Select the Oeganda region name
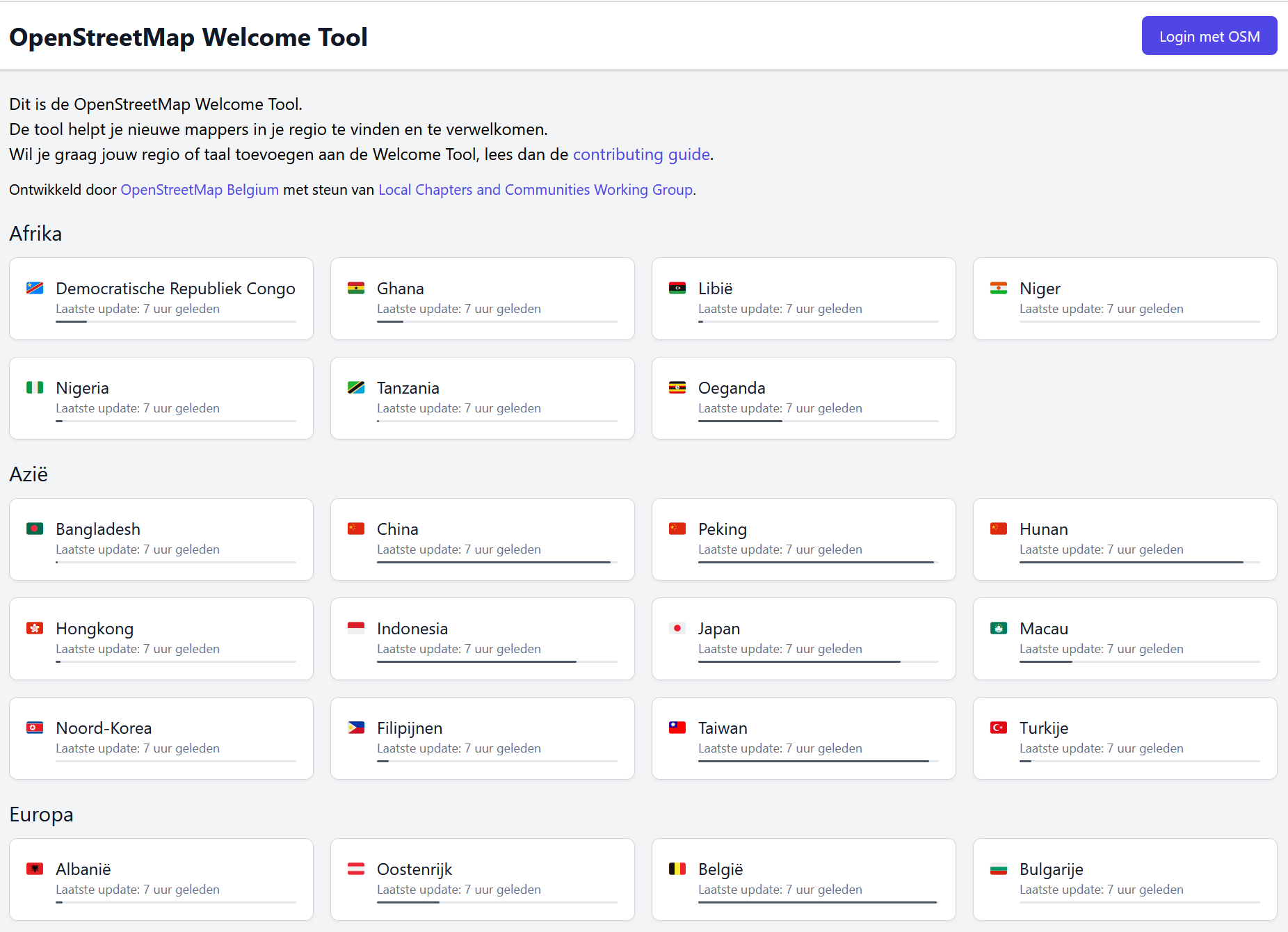This screenshot has width=1288, height=932. pyautogui.click(x=732, y=387)
